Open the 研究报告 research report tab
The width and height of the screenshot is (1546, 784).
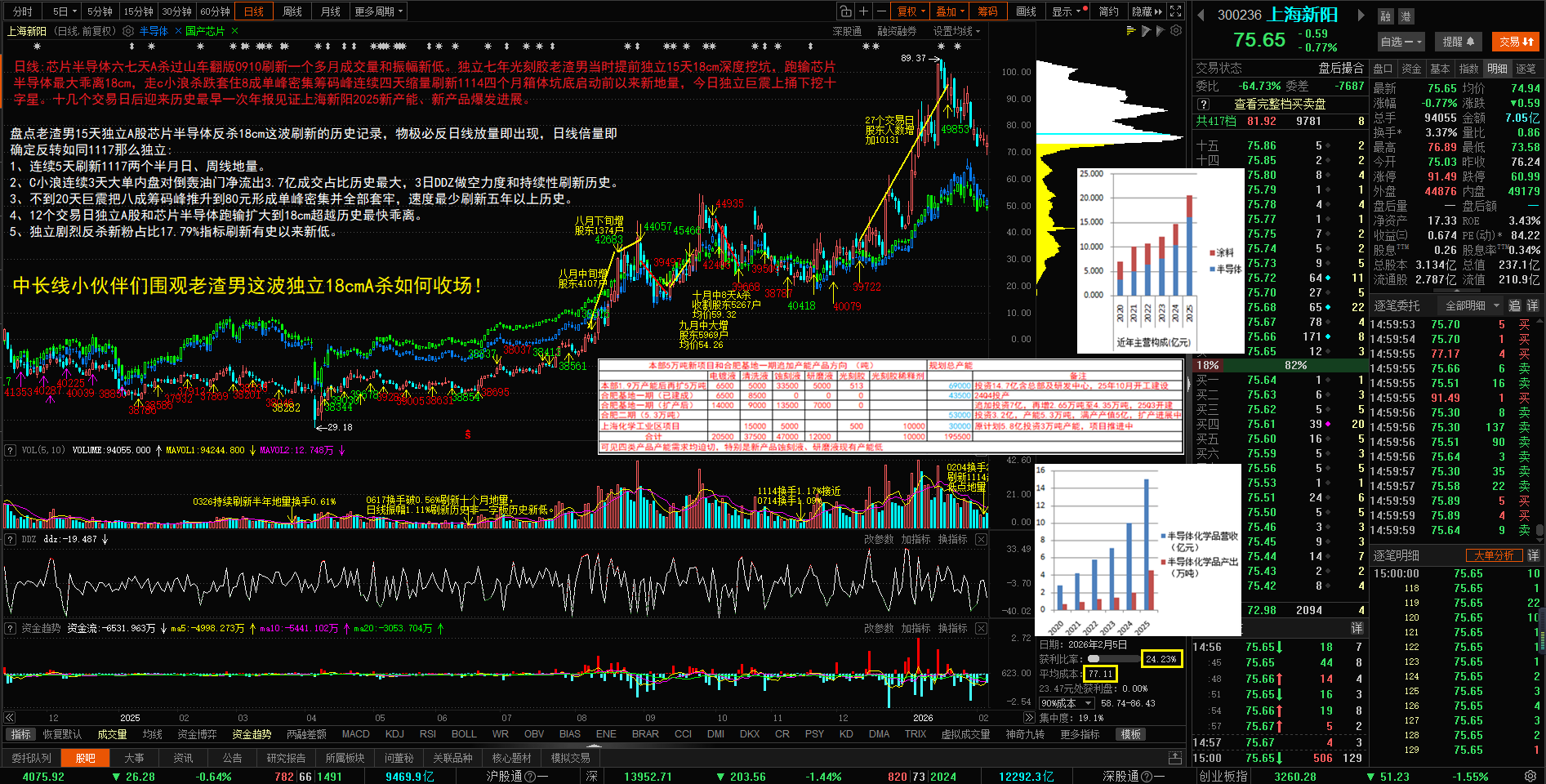coord(286,758)
